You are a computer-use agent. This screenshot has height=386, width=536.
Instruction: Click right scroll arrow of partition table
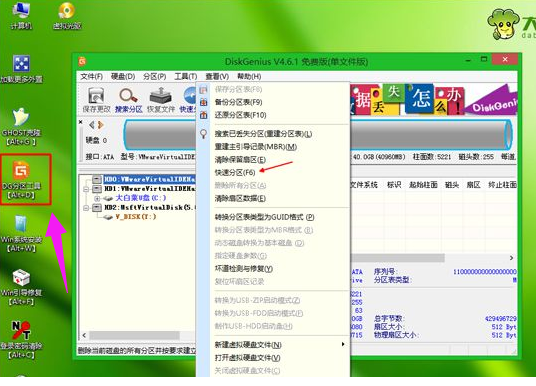[511, 258]
